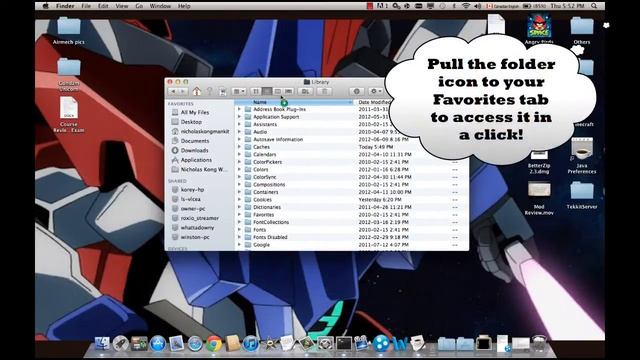Open the File menu

coord(86,6)
